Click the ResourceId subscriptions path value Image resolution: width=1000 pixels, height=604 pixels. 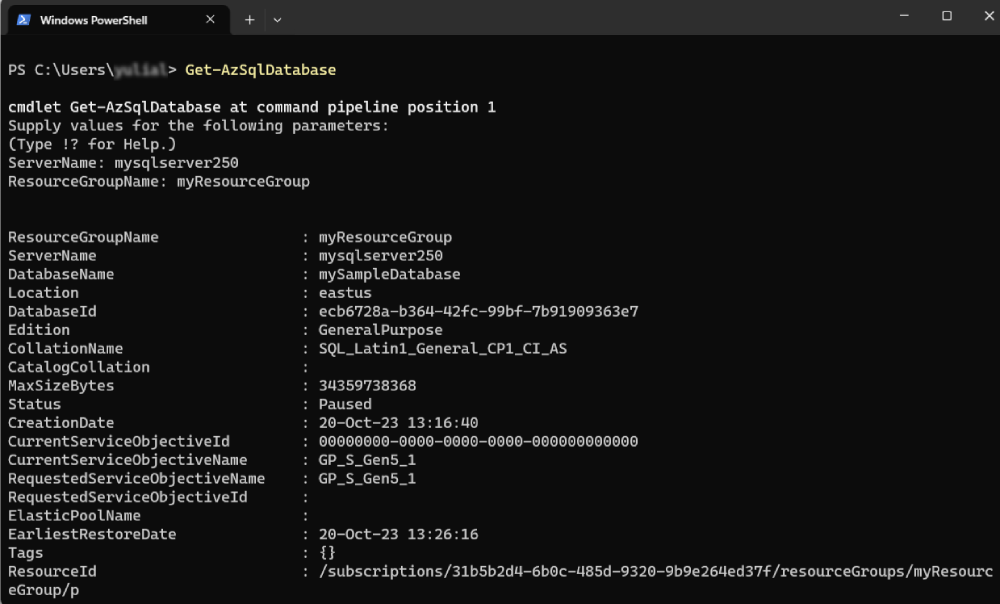[656, 571]
